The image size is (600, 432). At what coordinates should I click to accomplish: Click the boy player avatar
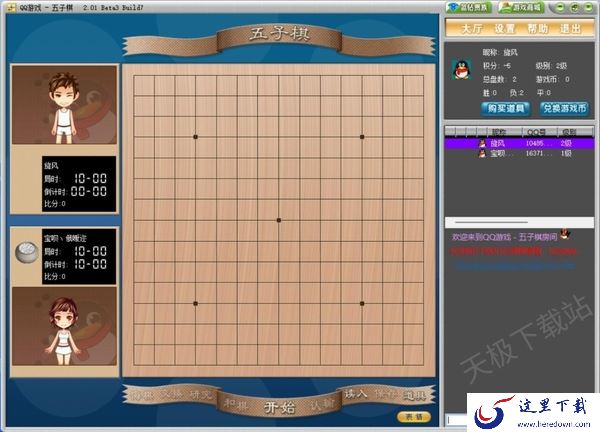coord(64,104)
